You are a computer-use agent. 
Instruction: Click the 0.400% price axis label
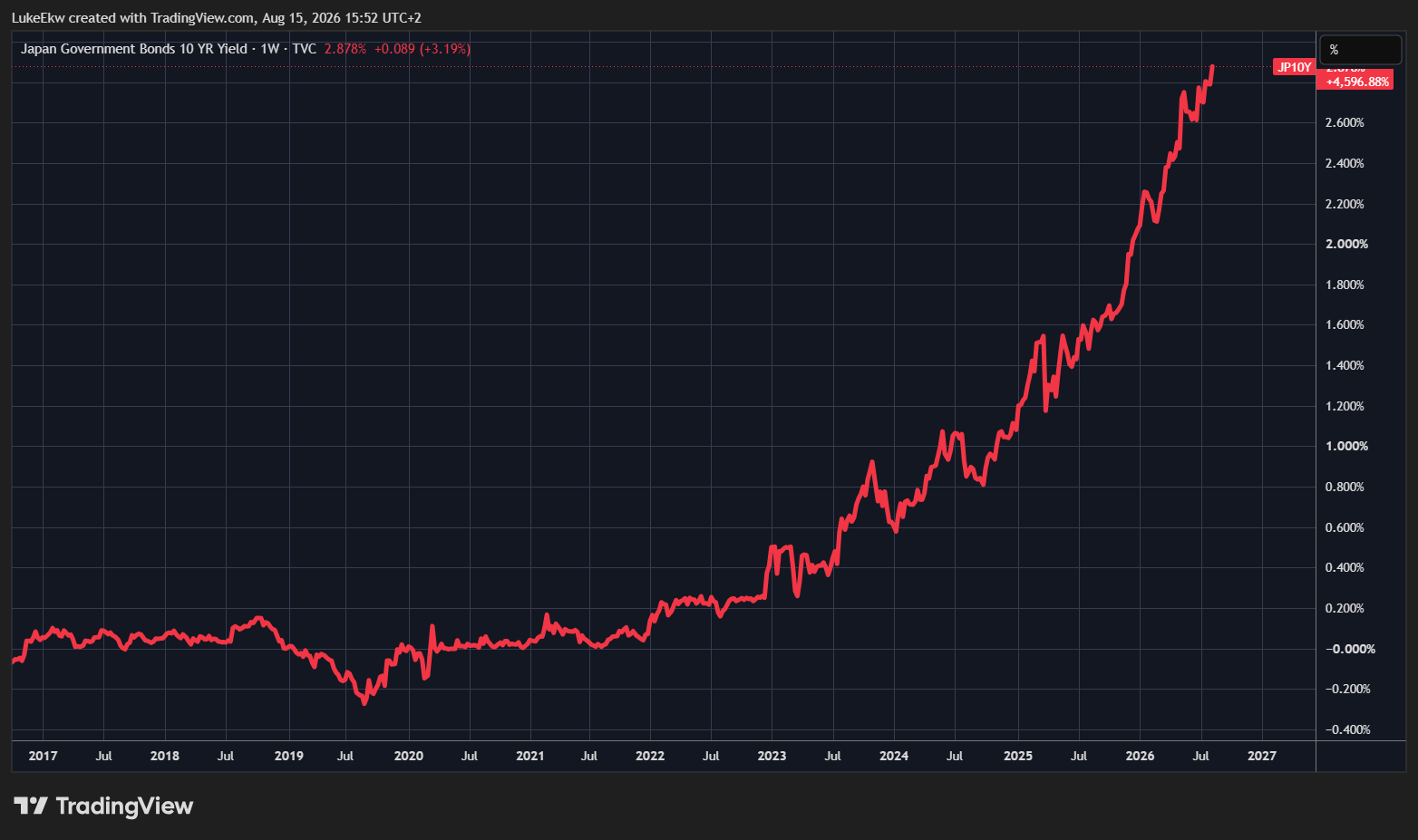(x=1345, y=567)
